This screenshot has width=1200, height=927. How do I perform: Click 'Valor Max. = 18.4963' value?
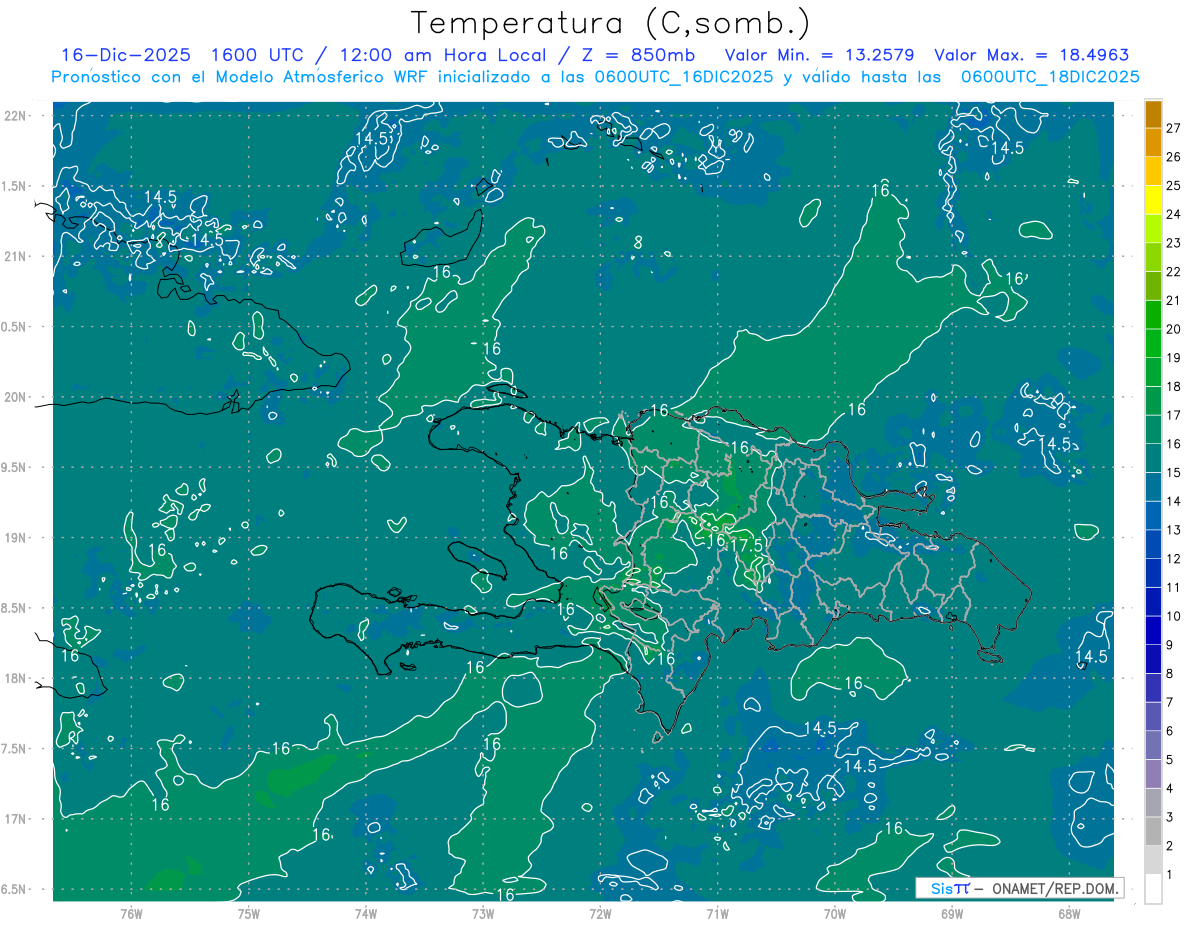coord(1031,55)
